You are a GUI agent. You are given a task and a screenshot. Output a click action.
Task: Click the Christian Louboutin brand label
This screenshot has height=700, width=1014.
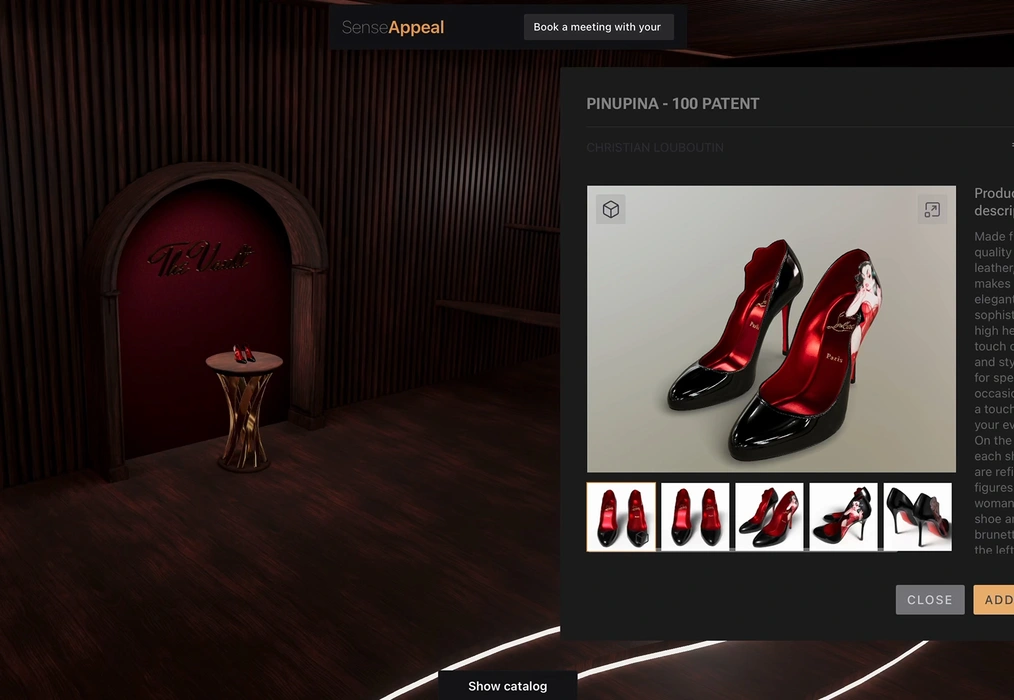655,148
